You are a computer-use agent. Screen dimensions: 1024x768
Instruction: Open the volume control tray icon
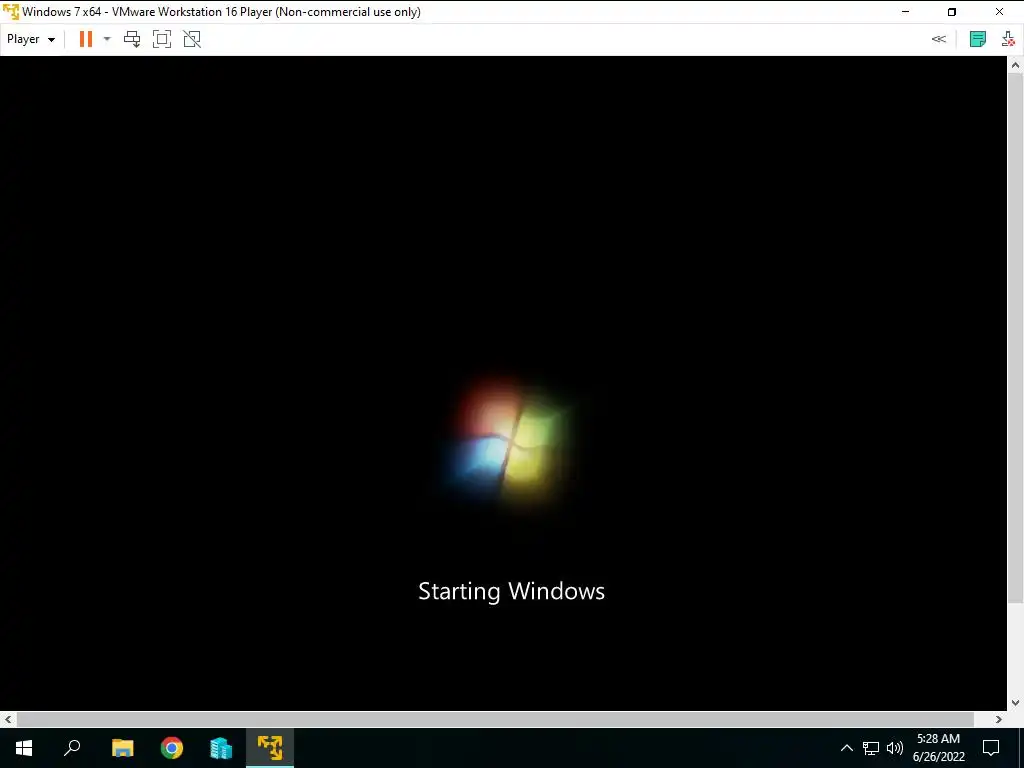coord(895,748)
